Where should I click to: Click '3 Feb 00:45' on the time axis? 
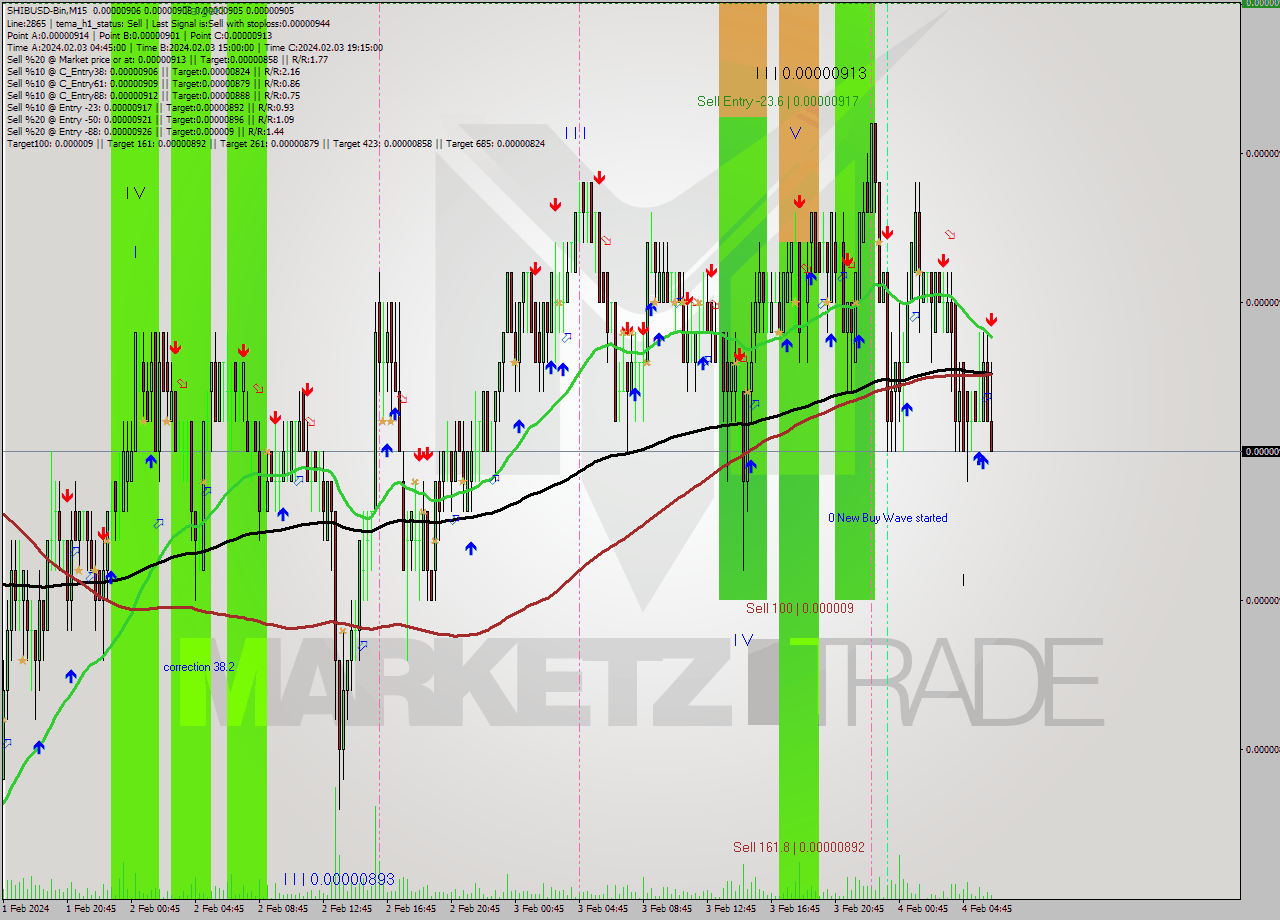tap(539, 909)
